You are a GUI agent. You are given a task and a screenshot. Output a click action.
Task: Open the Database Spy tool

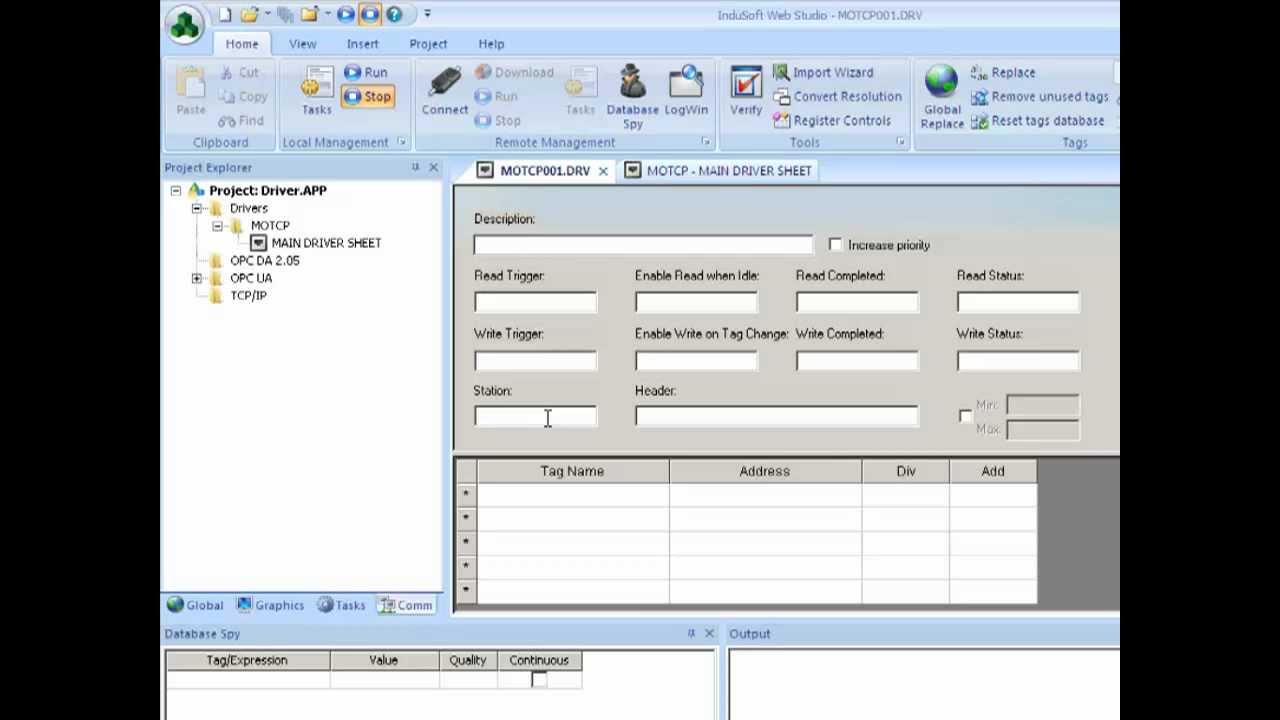[x=632, y=97]
